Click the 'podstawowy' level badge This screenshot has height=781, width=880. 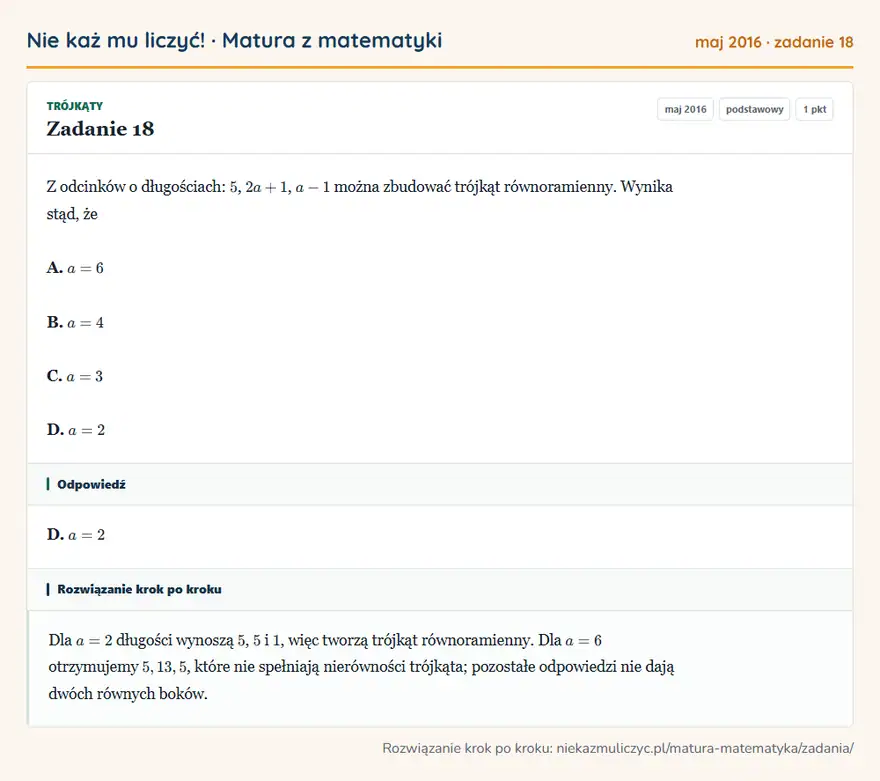point(754,109)
